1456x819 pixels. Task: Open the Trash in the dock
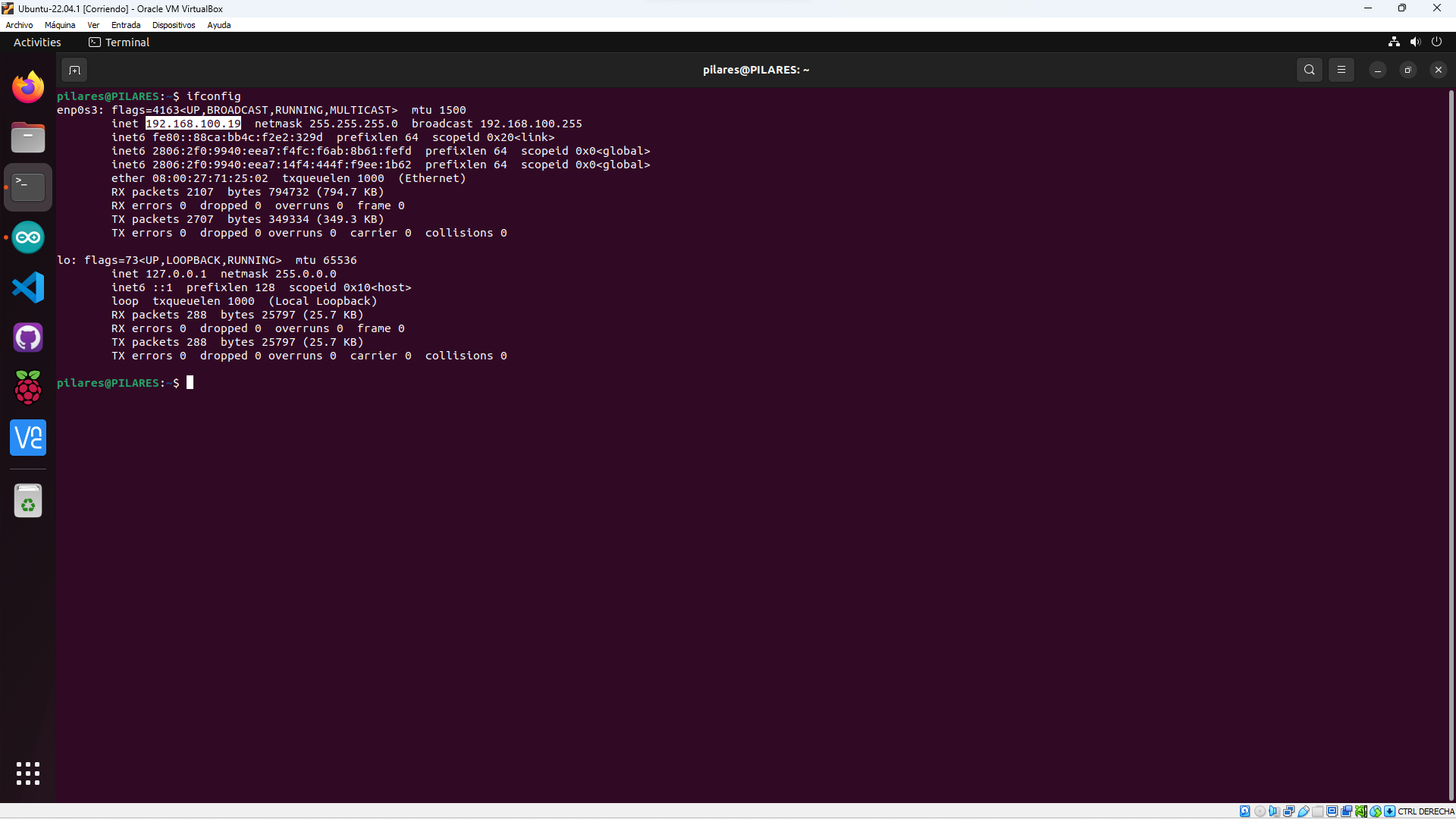click(28, 501)
